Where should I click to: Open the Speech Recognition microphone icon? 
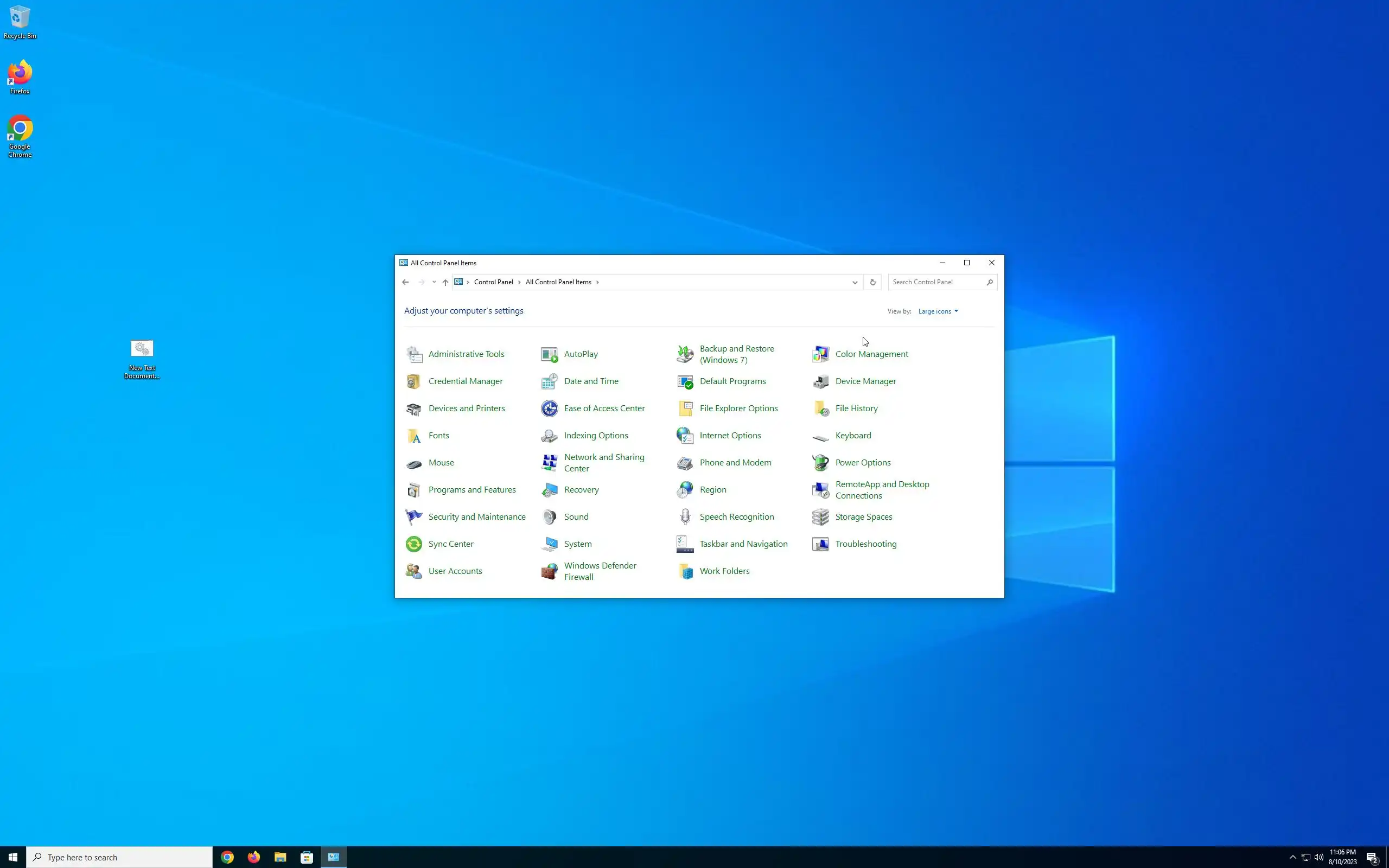685,516
